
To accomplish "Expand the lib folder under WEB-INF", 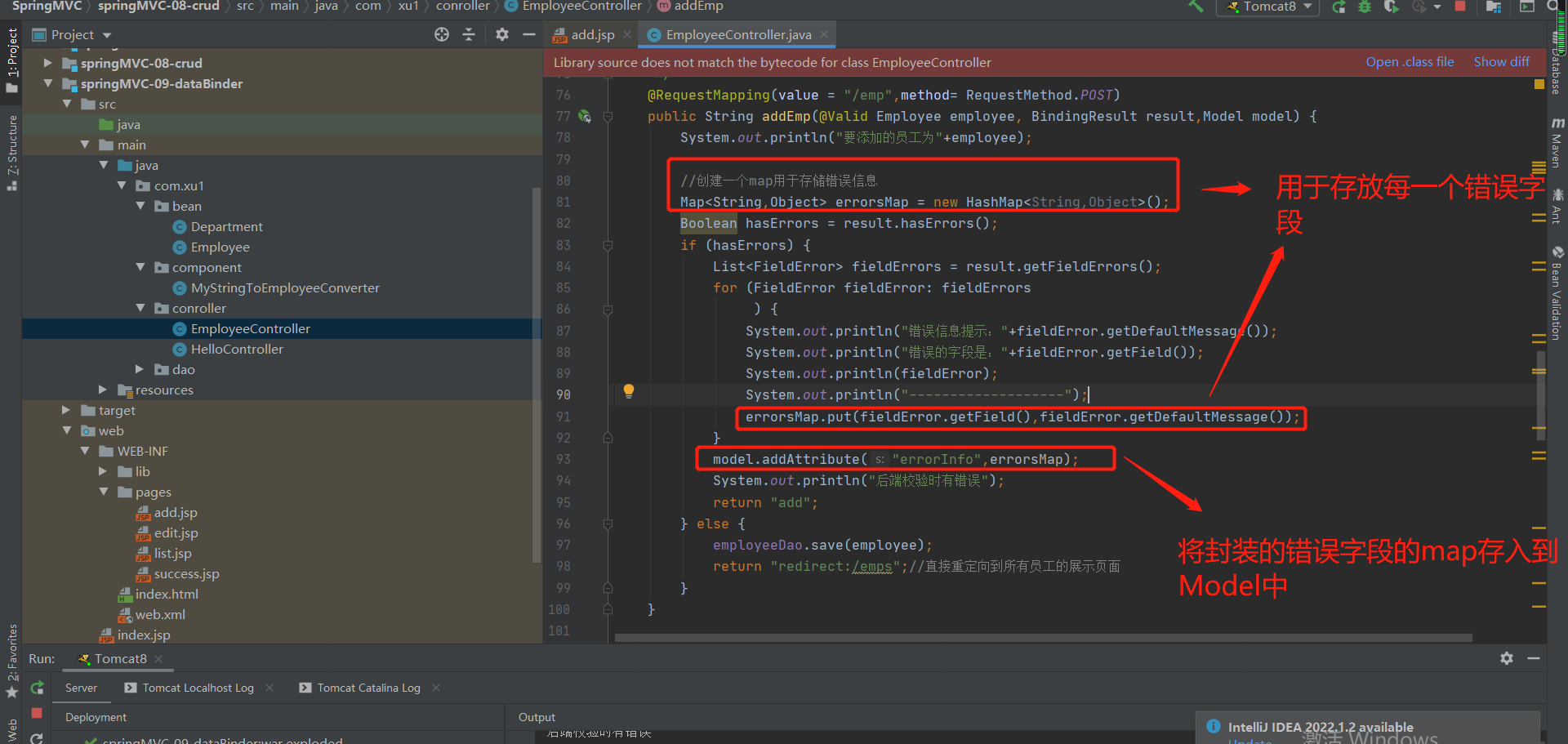I will 102,471.
